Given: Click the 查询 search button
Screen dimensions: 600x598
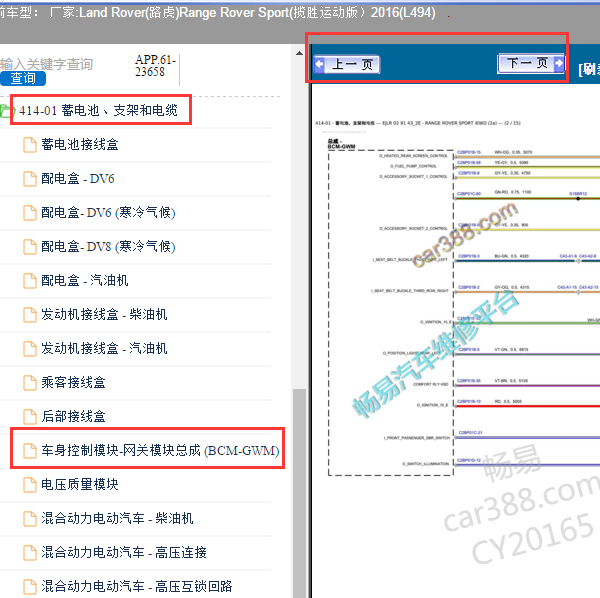Looking at the screenshot, I should 23,78.
